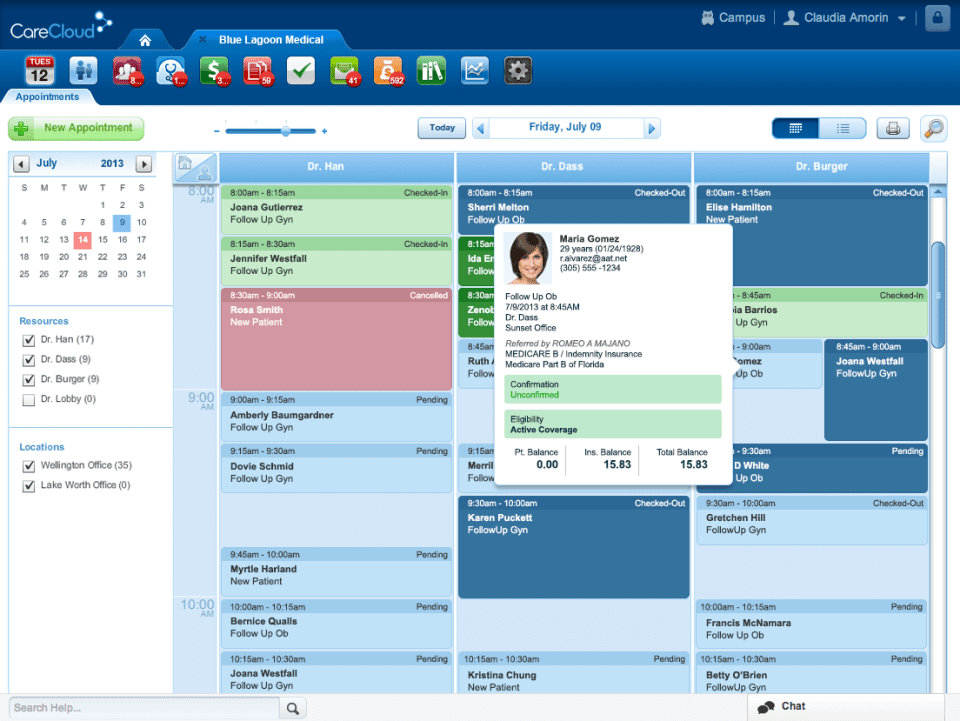This screenshot has height=721, width=960.
Task: Uncheck the Dr. Han resource filter
Action: coord(27,339)
